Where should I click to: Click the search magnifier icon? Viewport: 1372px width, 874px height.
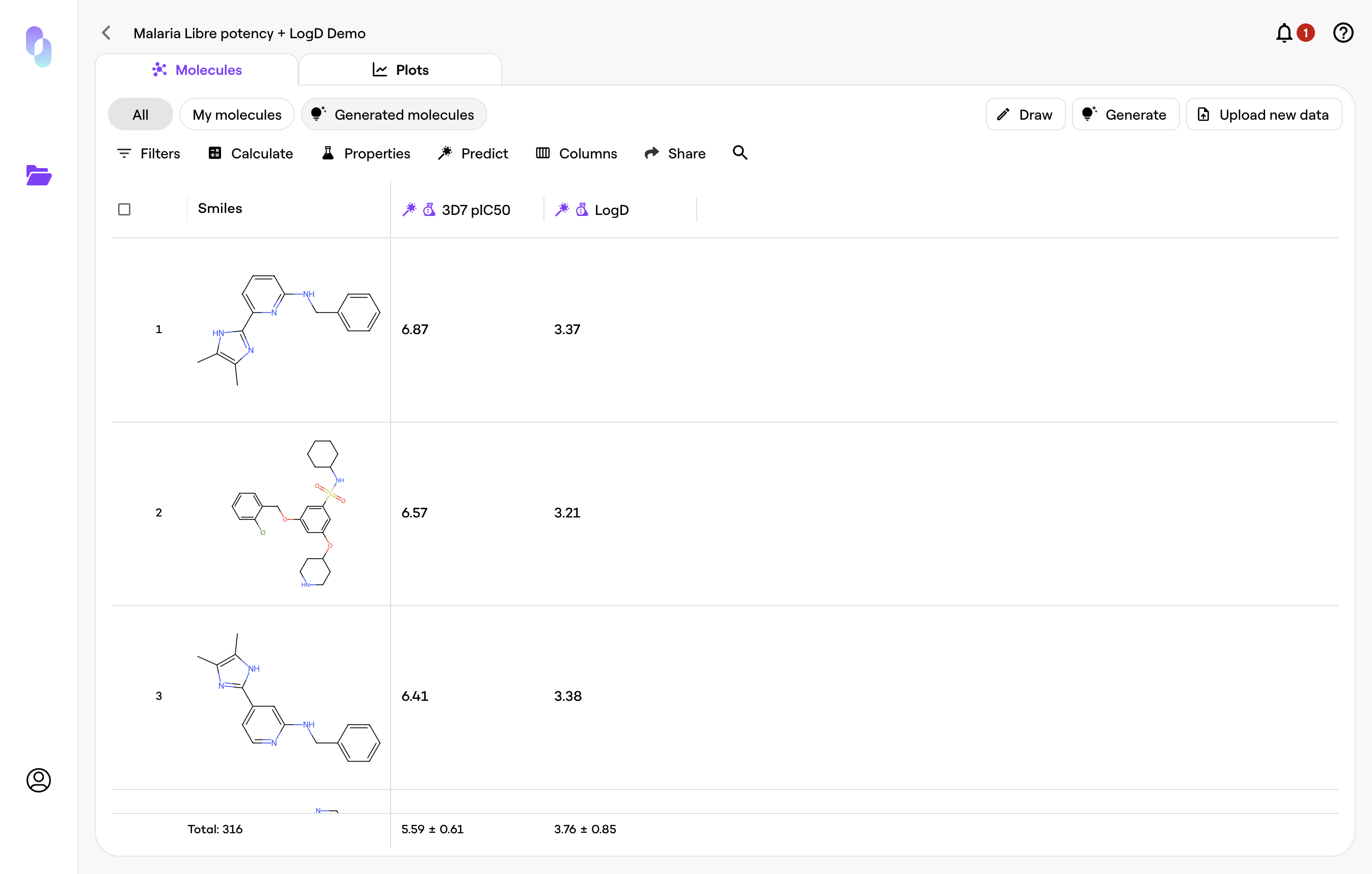click(739, 153)
